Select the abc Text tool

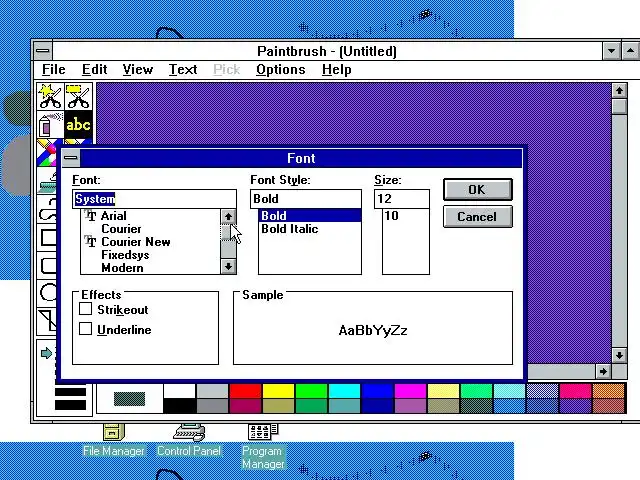[78, 124]
